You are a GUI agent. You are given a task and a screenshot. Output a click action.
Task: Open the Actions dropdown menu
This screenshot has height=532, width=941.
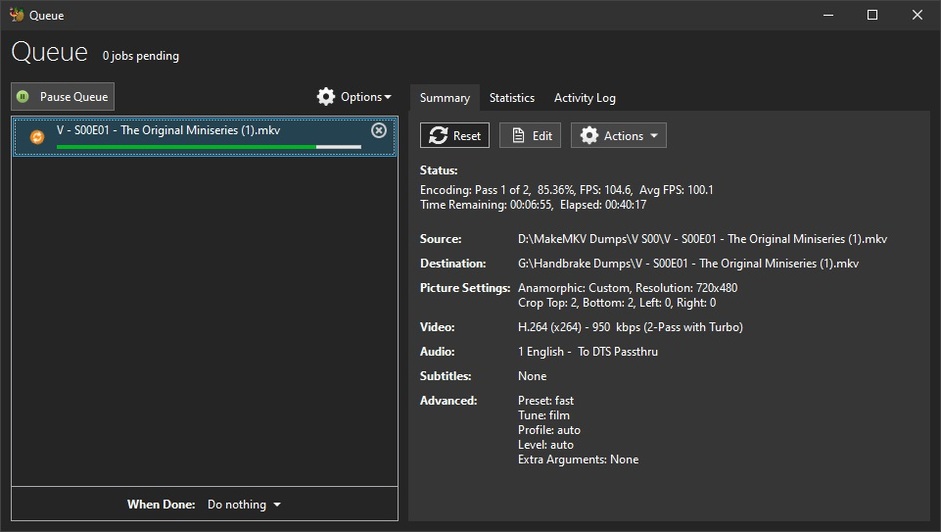(618, 136)
